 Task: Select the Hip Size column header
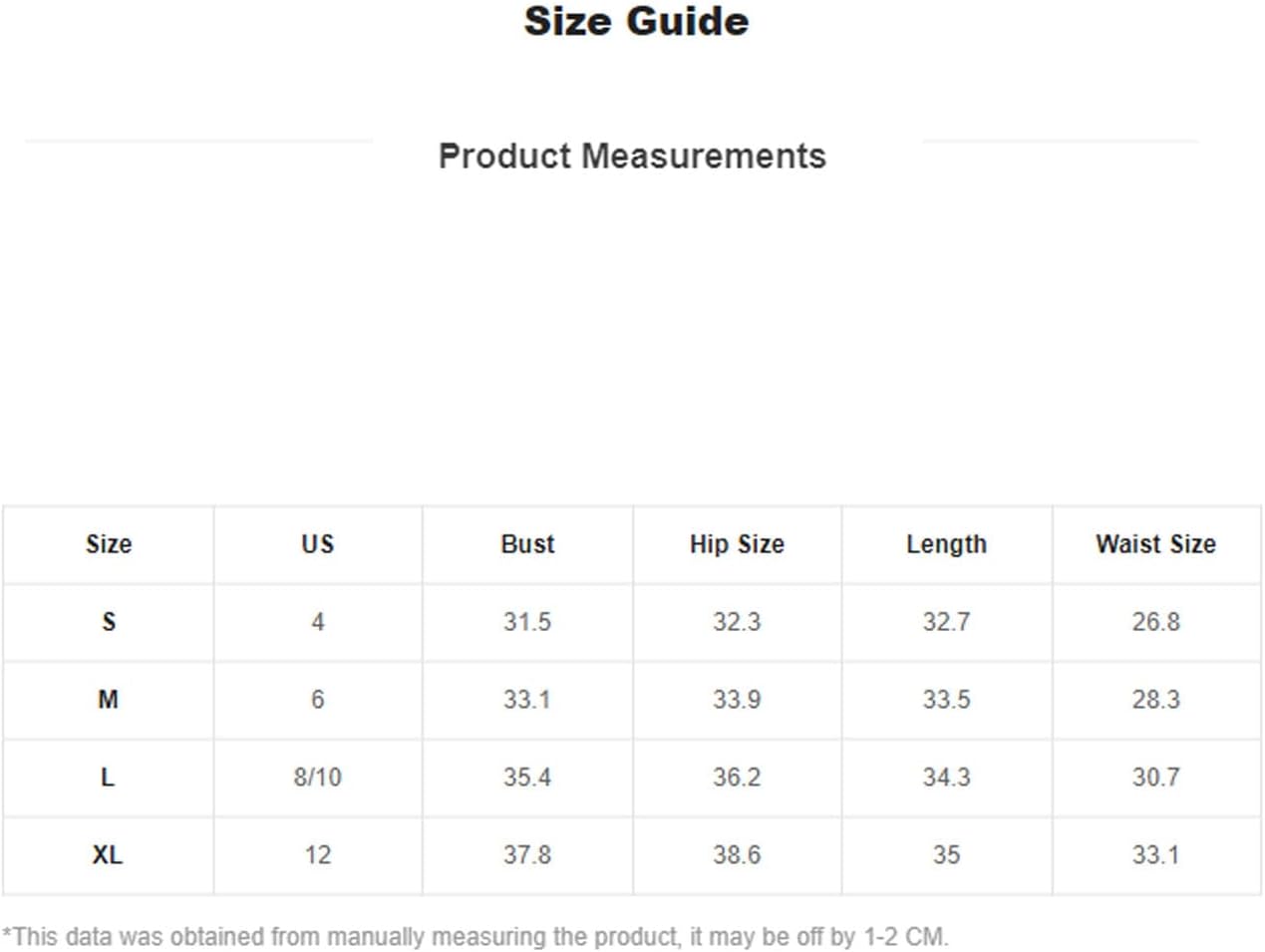(x=737, y=544)
